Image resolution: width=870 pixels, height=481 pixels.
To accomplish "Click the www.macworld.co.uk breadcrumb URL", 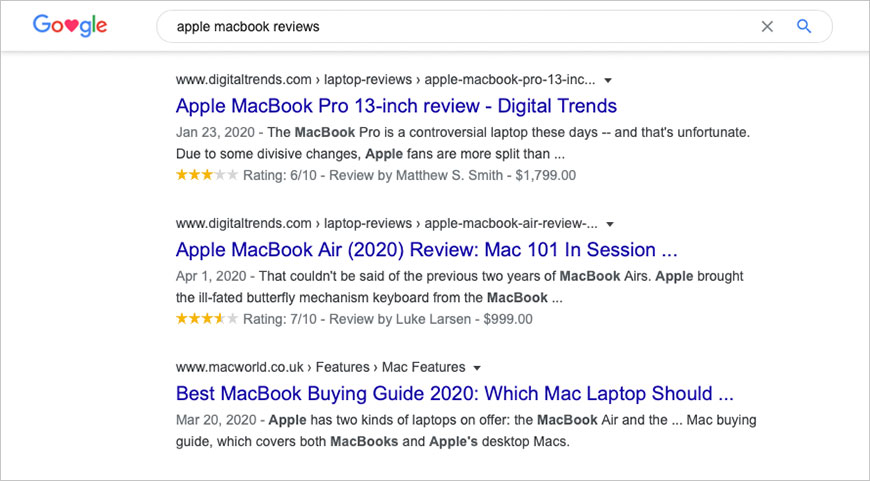I will [321, 367].
